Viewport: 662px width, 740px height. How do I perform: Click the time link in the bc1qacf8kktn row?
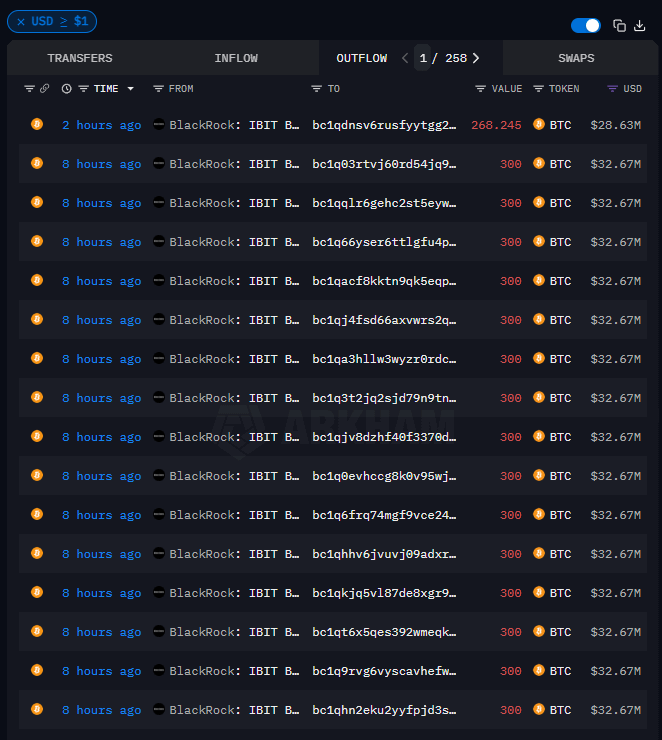(101, 281)
